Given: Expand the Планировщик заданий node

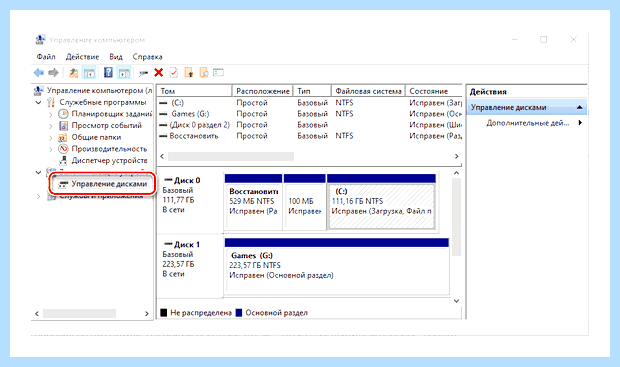Looking at the screenshot, I should pyautogui.click(x=50, y=114).
